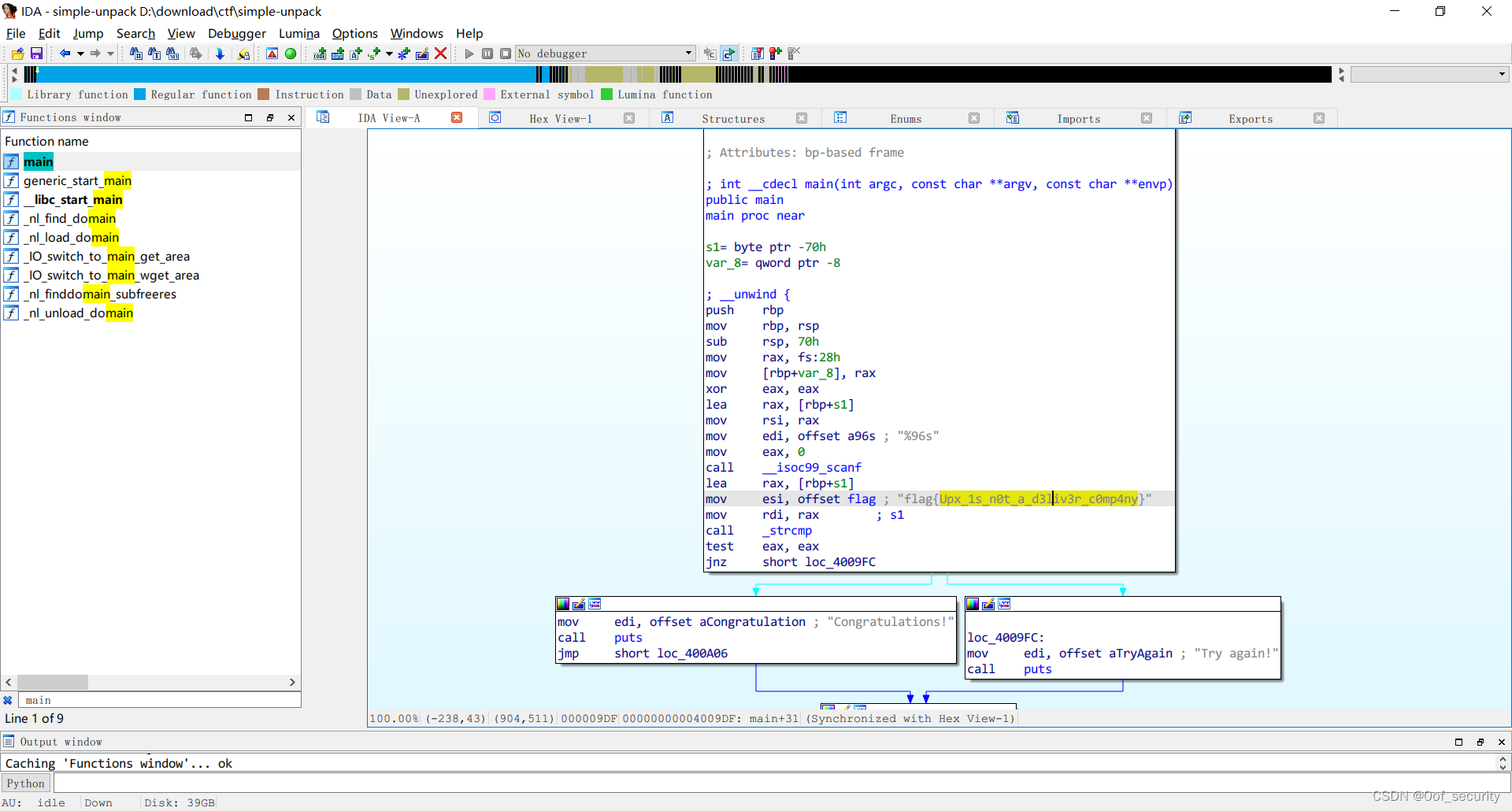Select the navigate back arrow icon
This screenshot has height=811, width=1512.
(x=65, y=53)
